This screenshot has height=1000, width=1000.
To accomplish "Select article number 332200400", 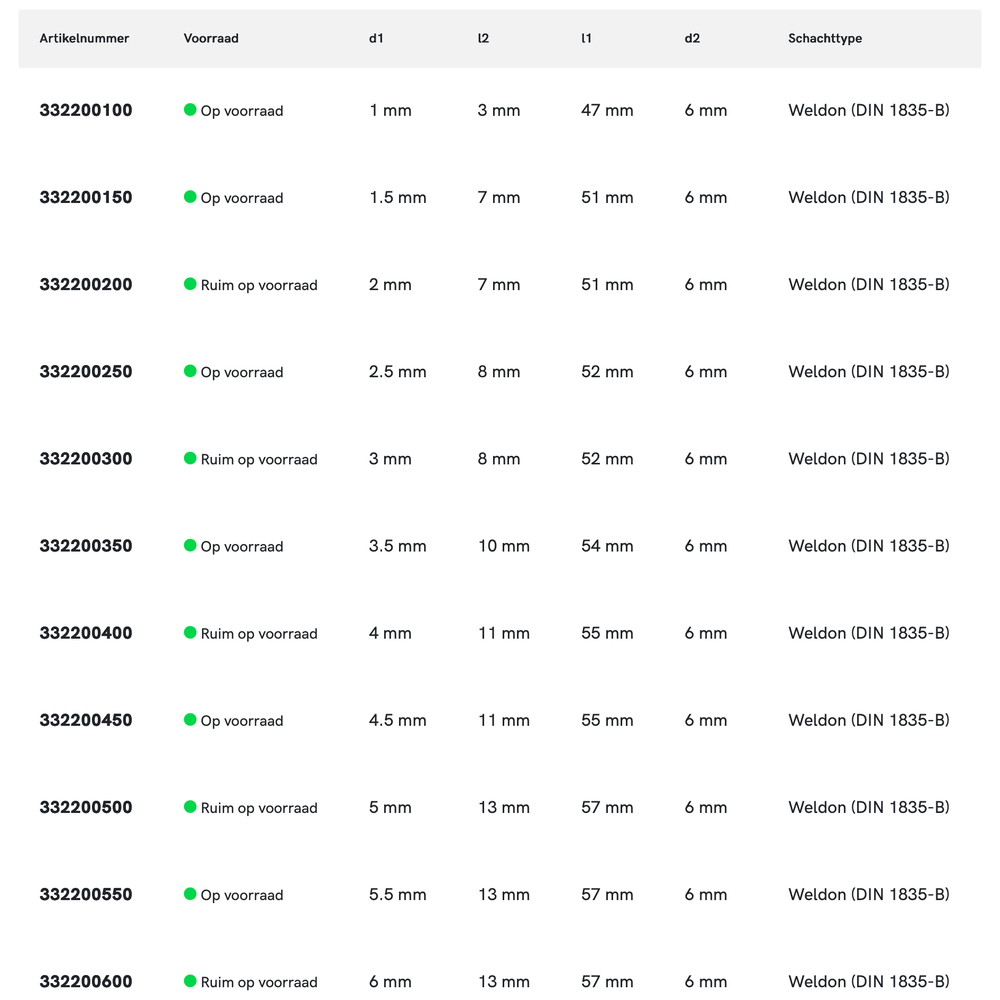I will click(86, 633).
